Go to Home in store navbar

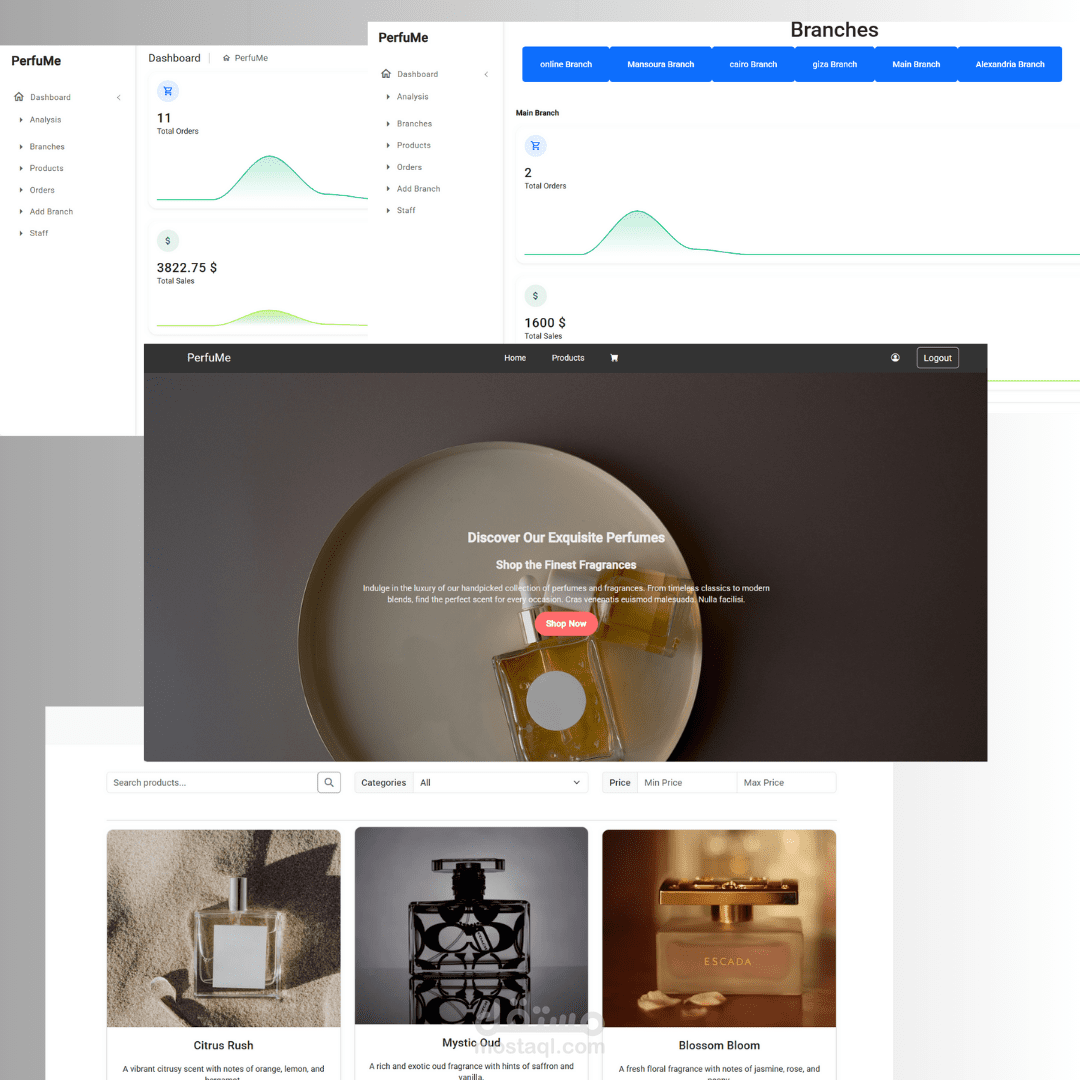point(515,358)
